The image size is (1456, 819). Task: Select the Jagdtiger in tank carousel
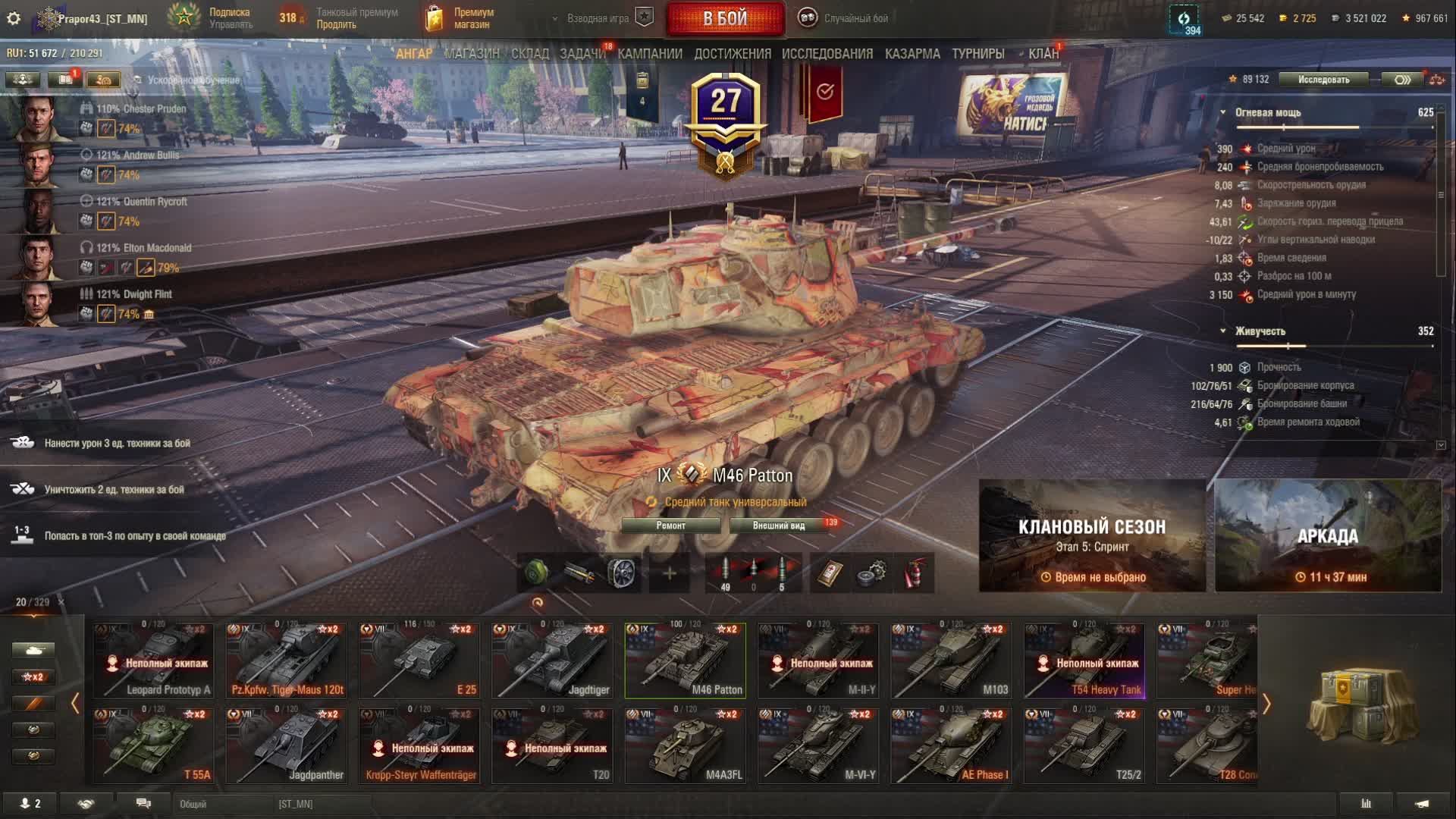[x=552, y=660]
